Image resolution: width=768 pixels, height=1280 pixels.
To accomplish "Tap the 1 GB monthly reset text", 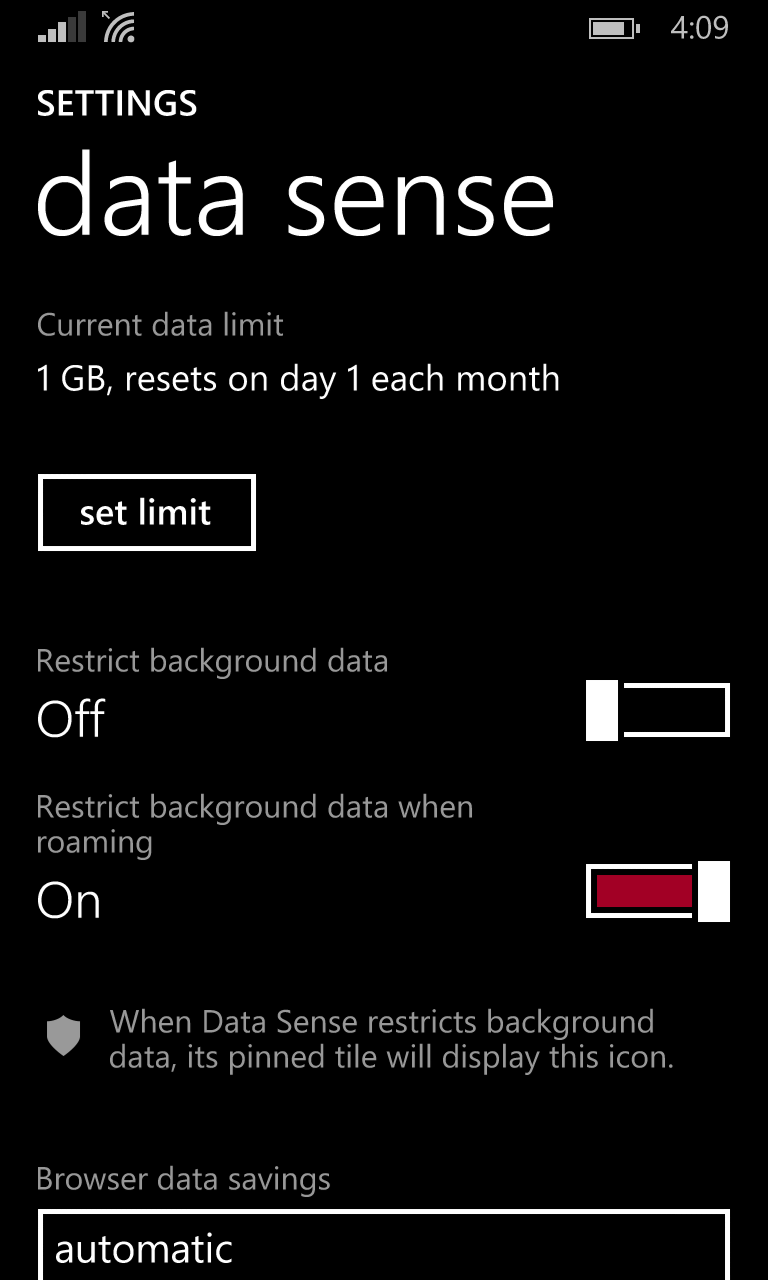I will [298, 379].
